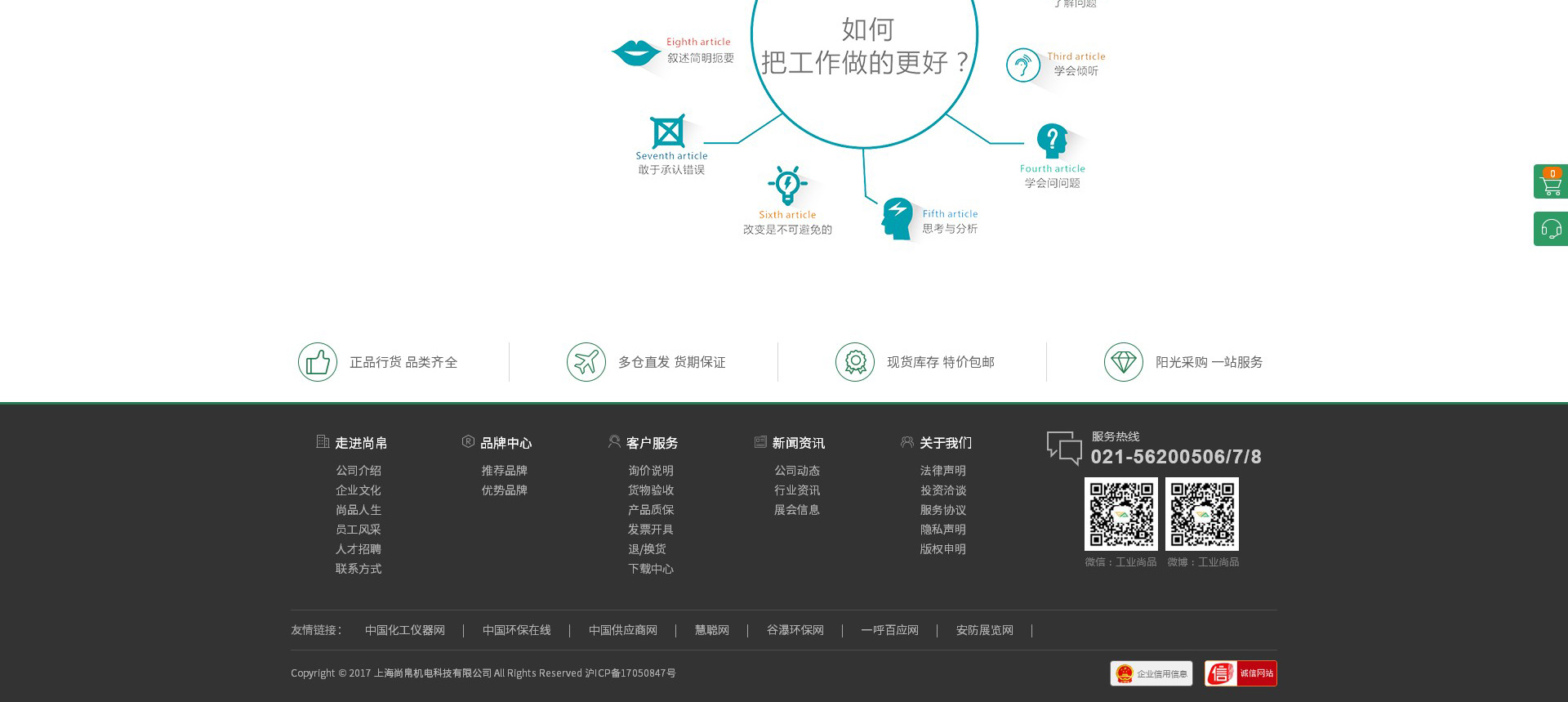Open the customer service headset icon

point(1550,230)
